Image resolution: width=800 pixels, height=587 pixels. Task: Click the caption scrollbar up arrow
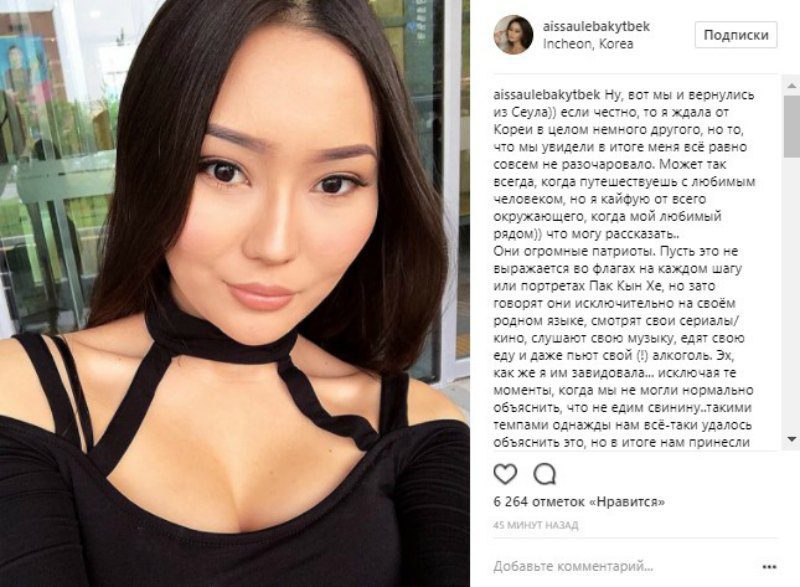(792, 86)
